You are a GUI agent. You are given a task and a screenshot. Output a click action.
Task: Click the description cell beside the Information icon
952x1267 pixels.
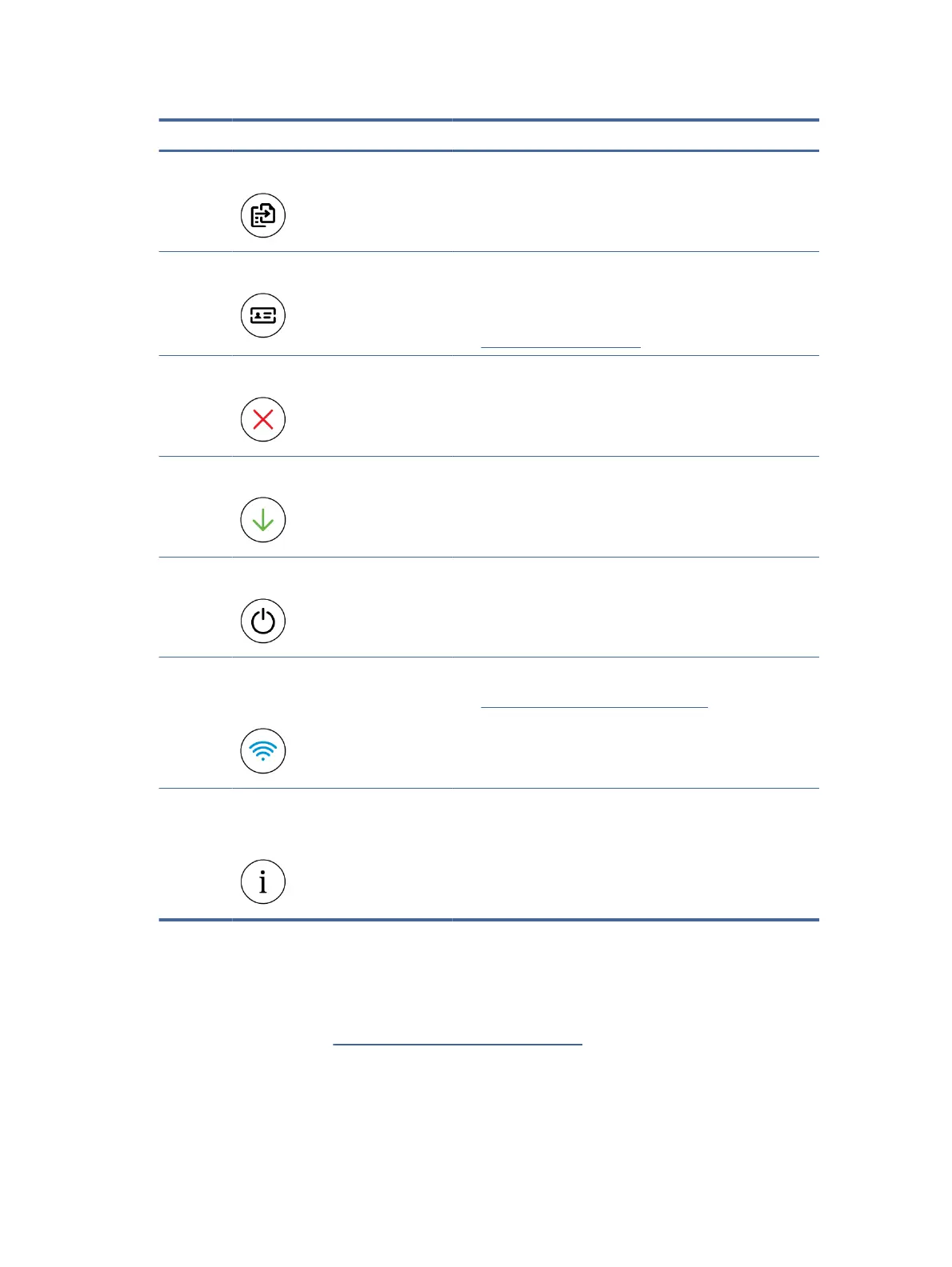[x=634, y=853]
